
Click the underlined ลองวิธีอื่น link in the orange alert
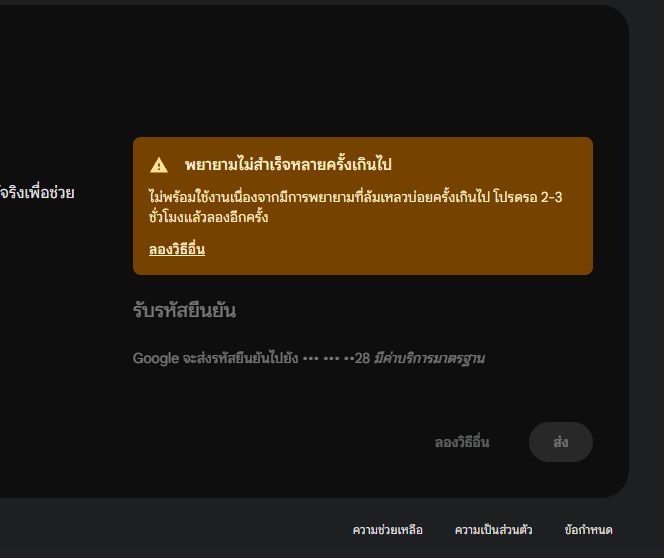[x=177, y=249]
